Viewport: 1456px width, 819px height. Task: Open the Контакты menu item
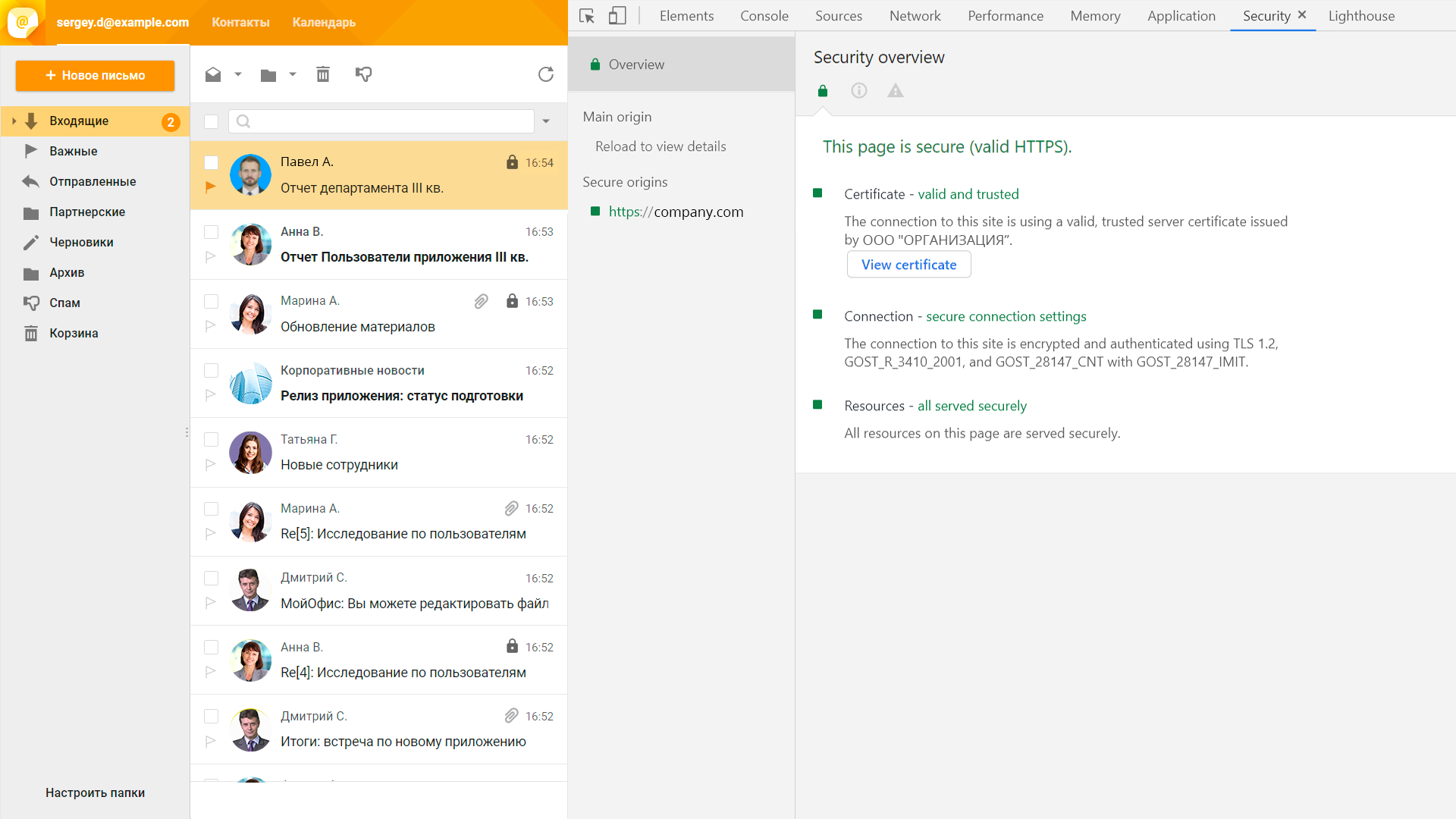pyautogui.click(x=240, y=22)
